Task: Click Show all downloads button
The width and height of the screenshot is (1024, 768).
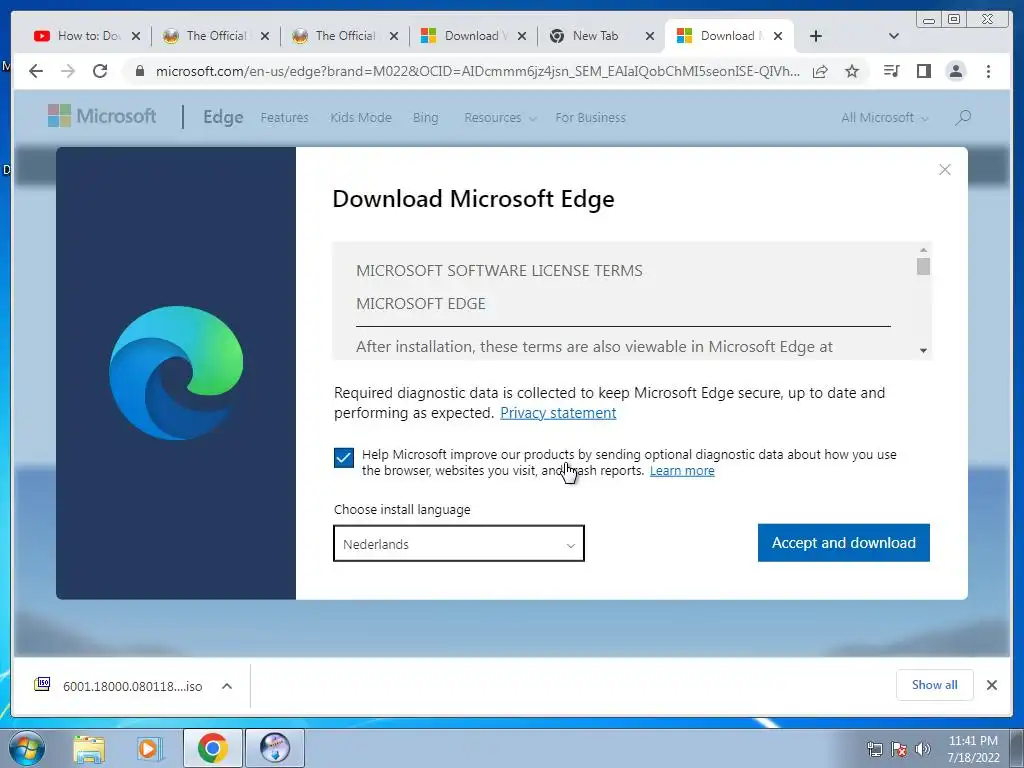Action: (935, 684)
